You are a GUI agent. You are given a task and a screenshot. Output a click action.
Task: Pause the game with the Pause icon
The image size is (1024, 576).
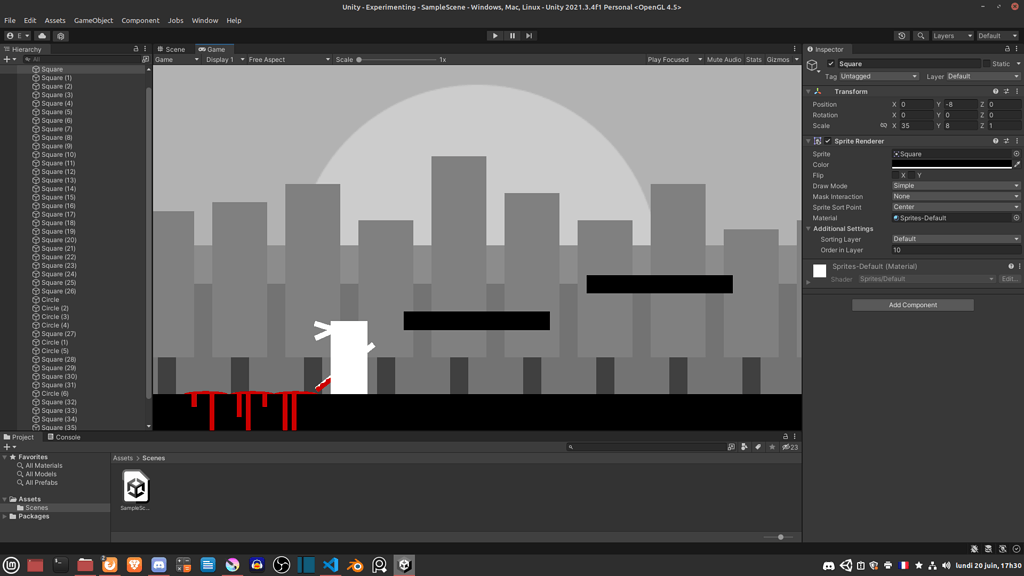coord(510,34)
